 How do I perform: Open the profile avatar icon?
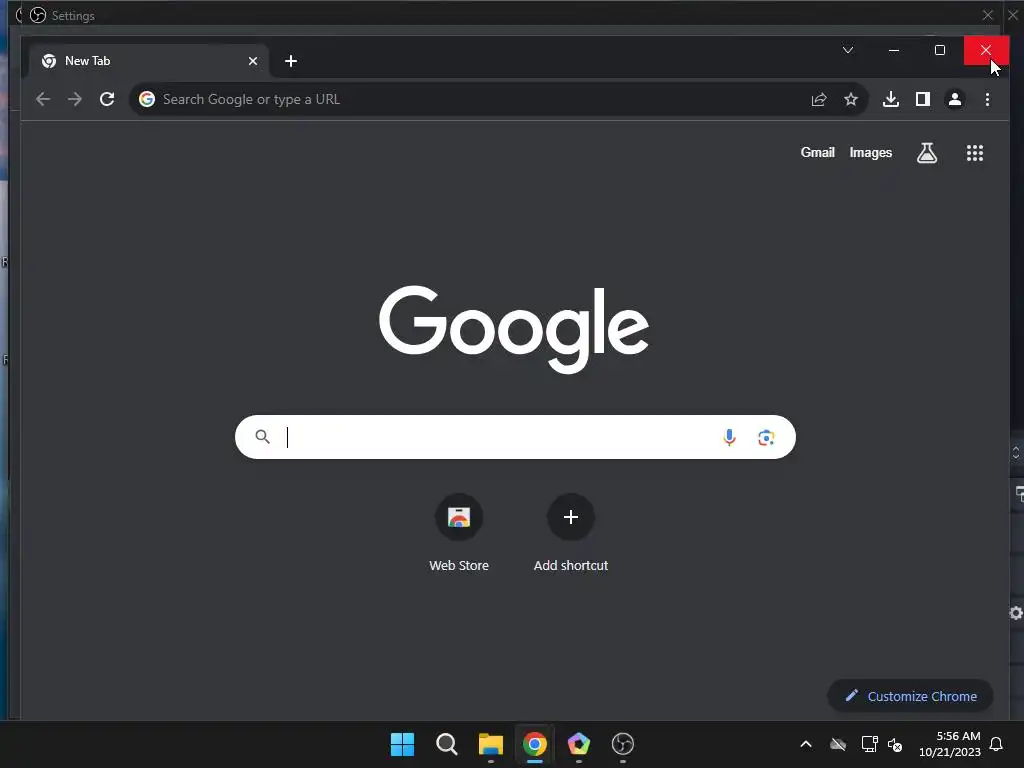(955, 99)
